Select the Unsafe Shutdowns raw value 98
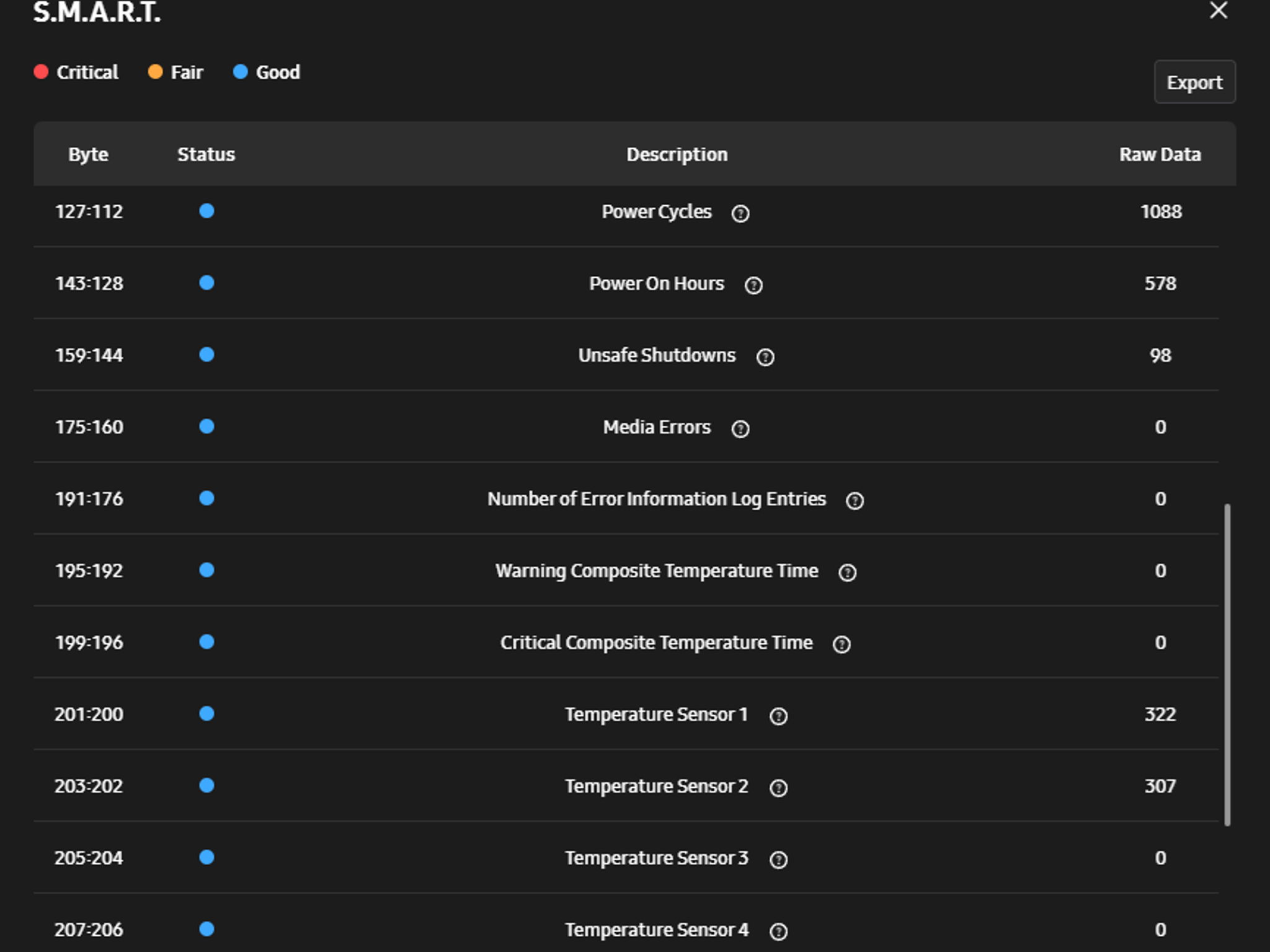The width and height of the screenshot is (1270, 952). [x=1160, y=355]
